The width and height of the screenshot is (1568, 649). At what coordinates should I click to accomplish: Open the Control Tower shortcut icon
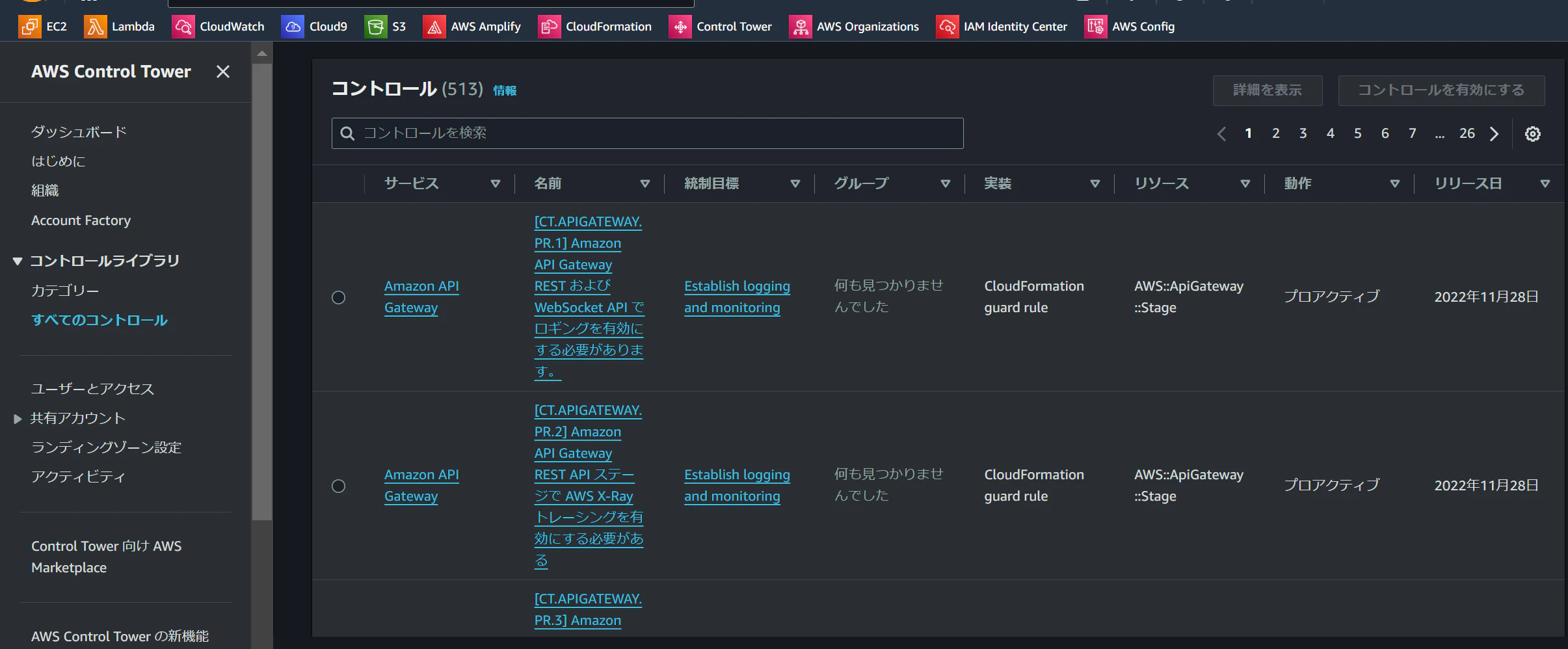[680, 27]
